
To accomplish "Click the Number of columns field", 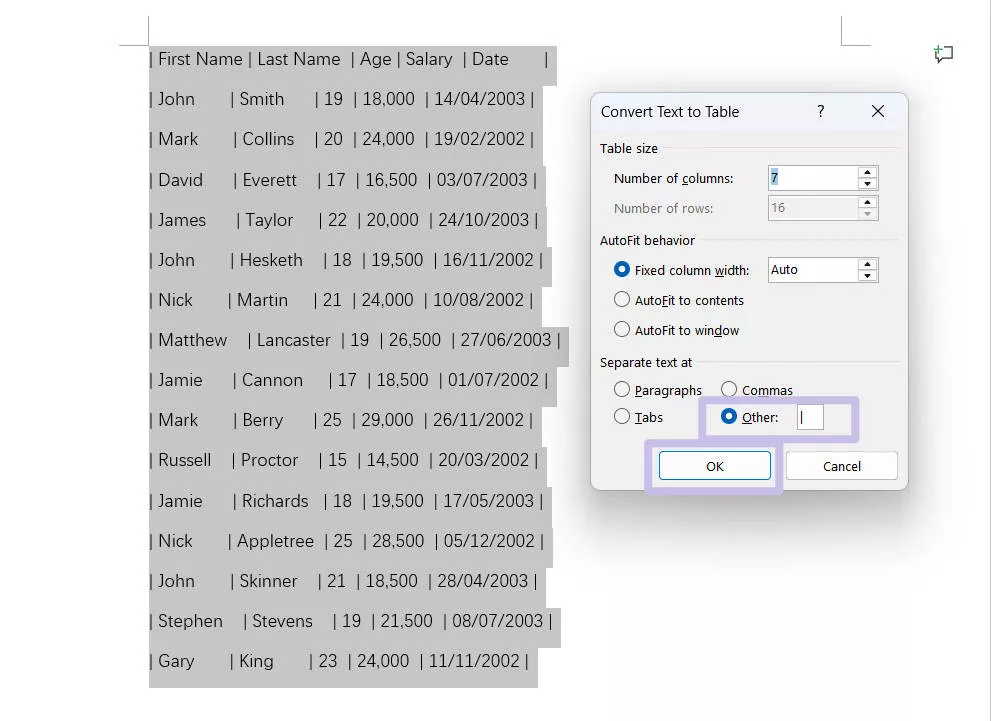I will click(813, 178).
